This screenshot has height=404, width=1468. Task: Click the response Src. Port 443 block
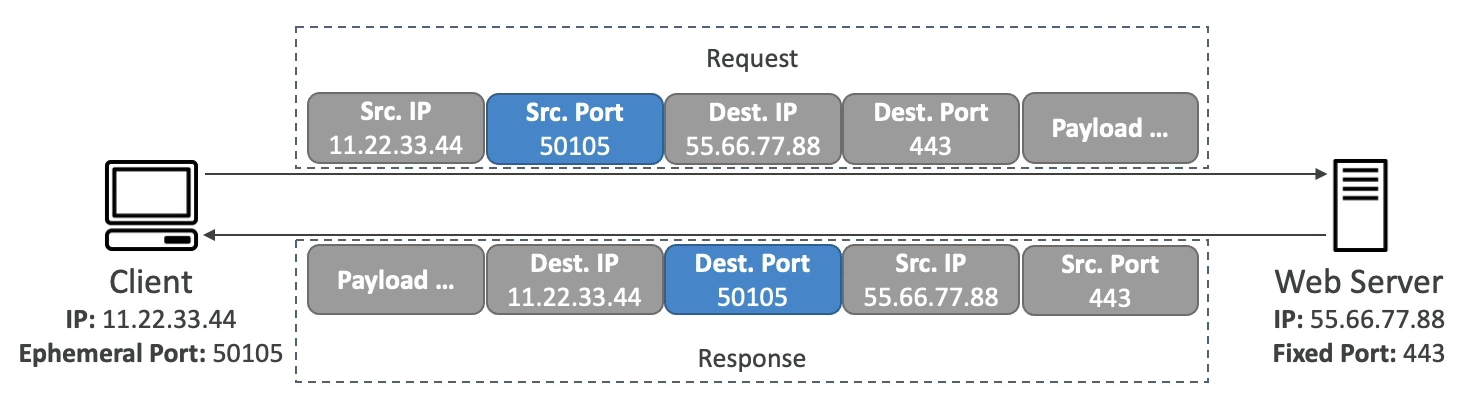click(x=1109, y=281)
